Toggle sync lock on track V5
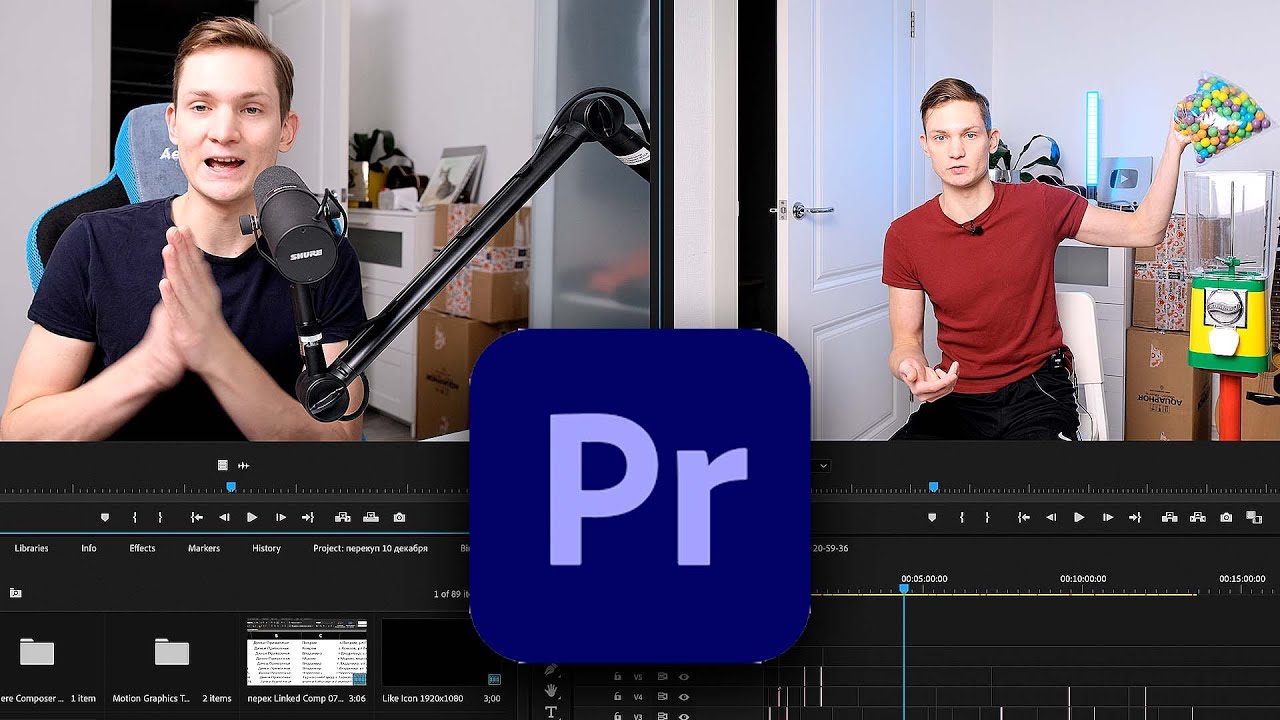1280x720 pixels. pyautogui.click(x=663, y=676)
